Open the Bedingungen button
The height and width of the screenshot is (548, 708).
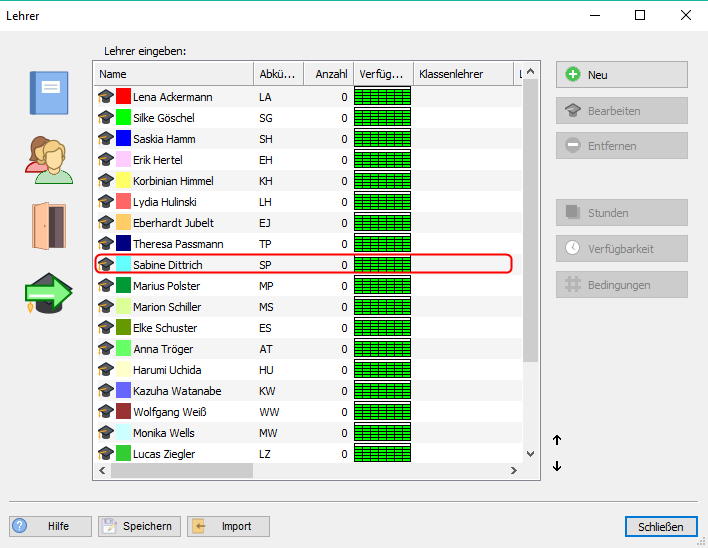pyautogui.click(x=622, y=285)
